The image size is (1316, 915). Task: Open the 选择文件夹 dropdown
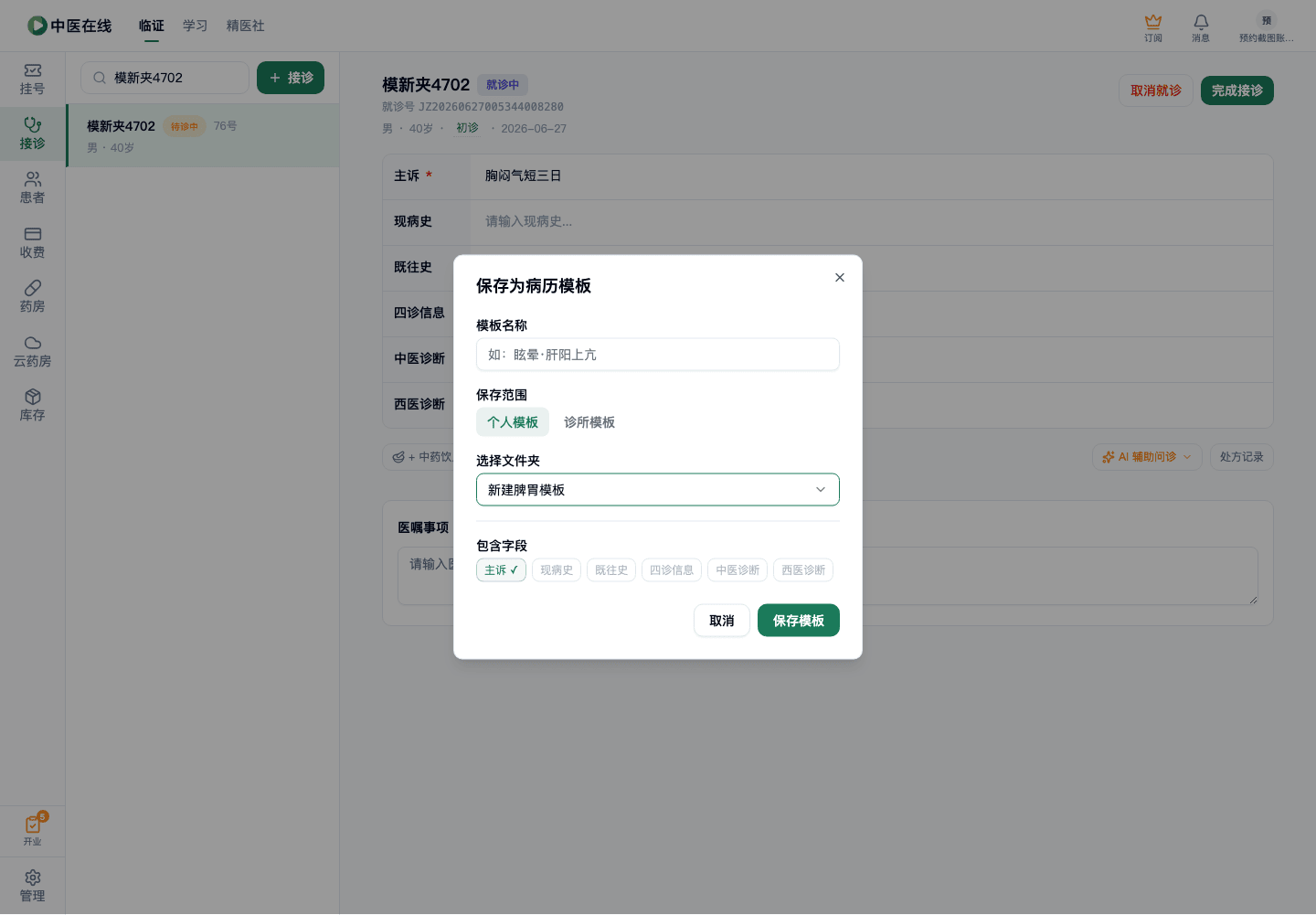[658, 490]
